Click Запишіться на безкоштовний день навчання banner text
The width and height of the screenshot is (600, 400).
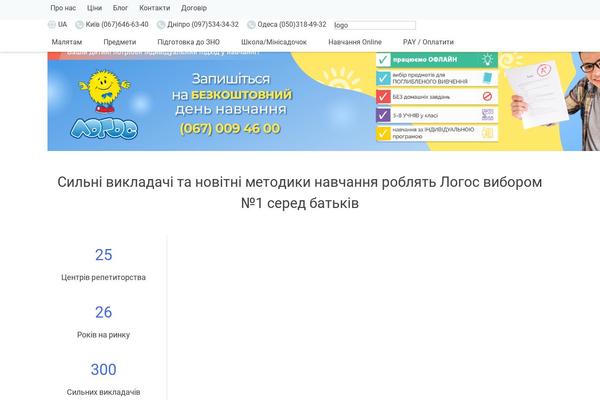coord(231,94)
